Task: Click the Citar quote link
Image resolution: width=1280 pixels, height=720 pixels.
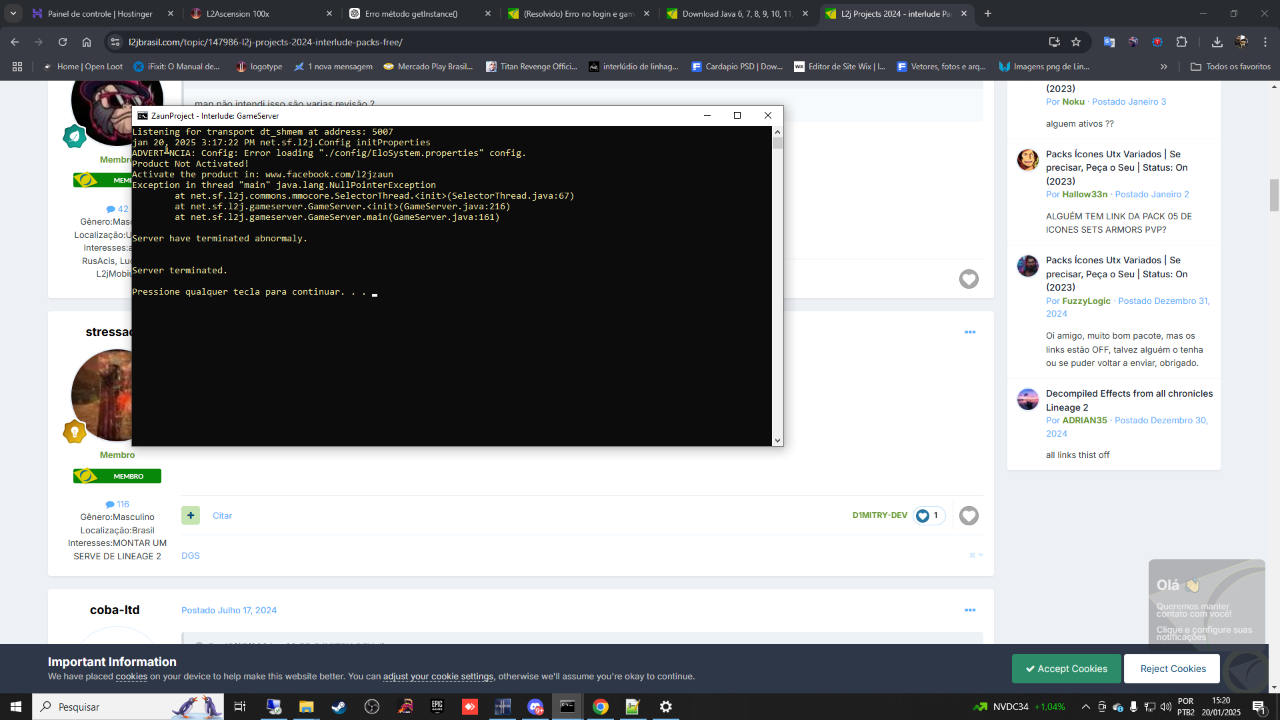Action: click(222, 516)
